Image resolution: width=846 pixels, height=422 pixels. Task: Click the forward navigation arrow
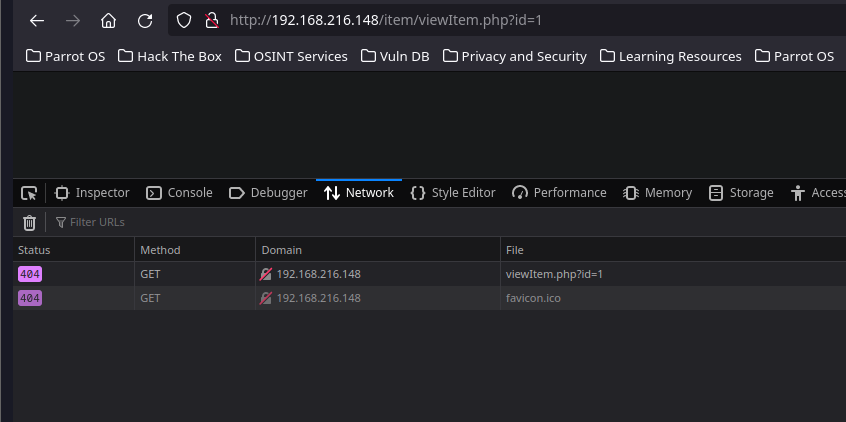point(72,21)
